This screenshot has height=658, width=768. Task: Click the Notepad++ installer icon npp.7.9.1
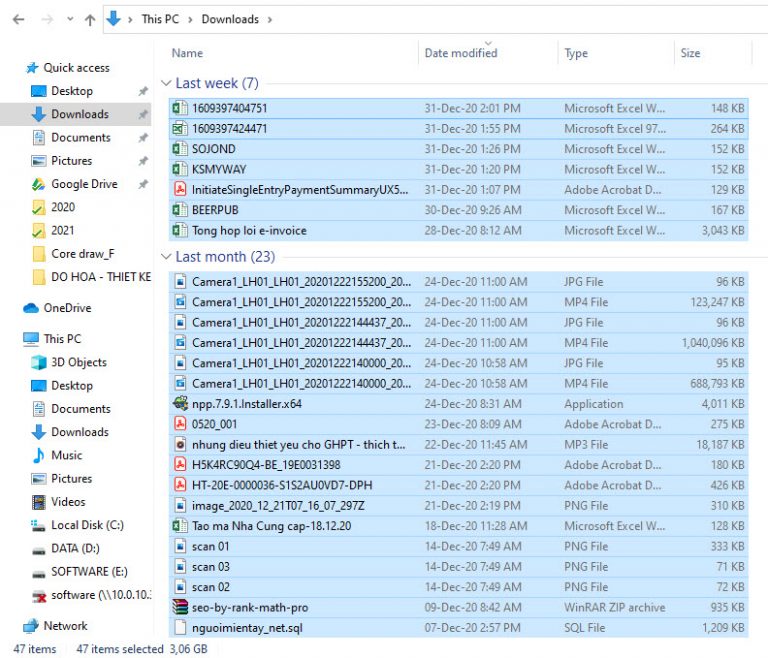(180, 404)
